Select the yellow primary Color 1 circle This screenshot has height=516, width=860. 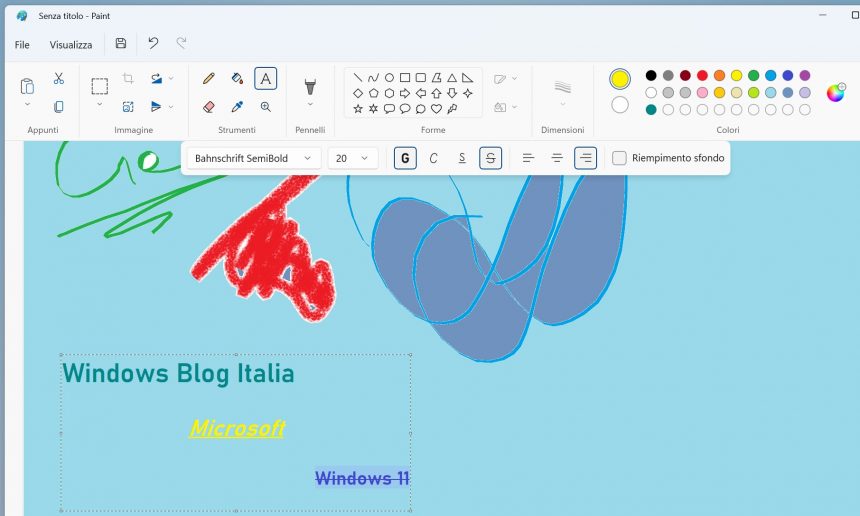coord(620,79)
